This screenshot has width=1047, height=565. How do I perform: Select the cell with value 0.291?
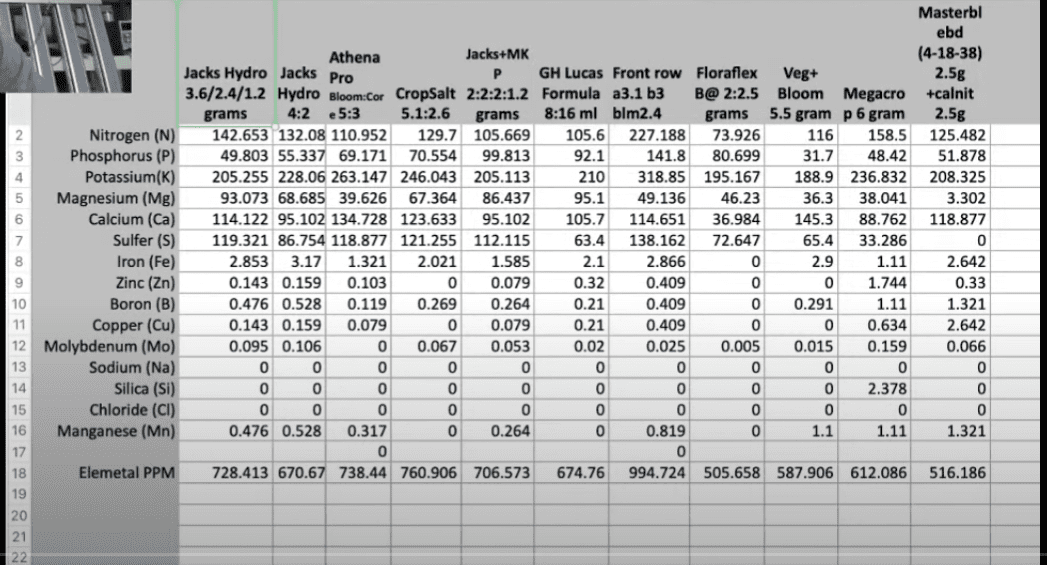coord(800,304)
